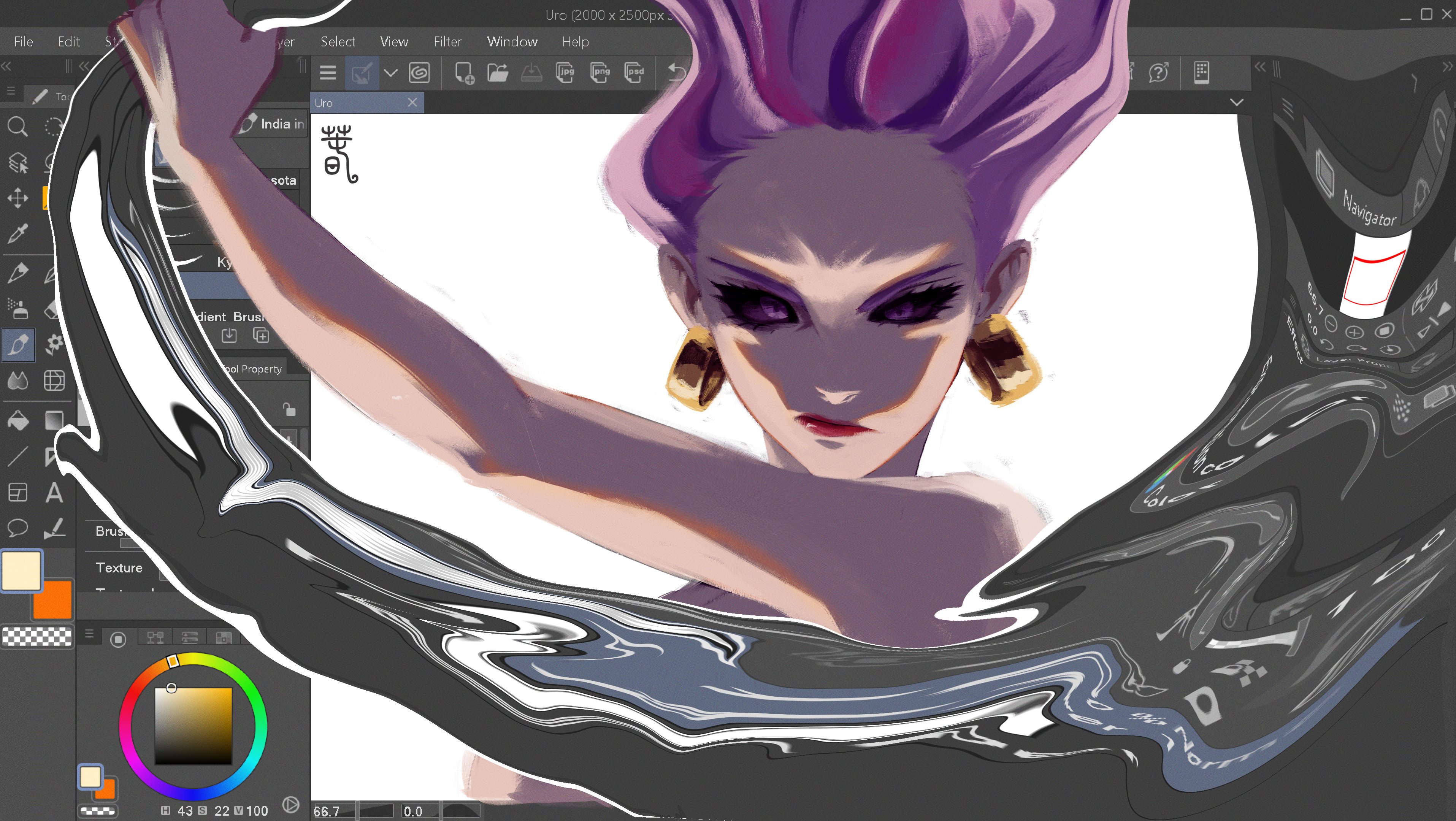The image size is (1456, 821).
Task: Collapse the left tool palette double-arrow
Action: pyautogui.click(x=6, y=67)
